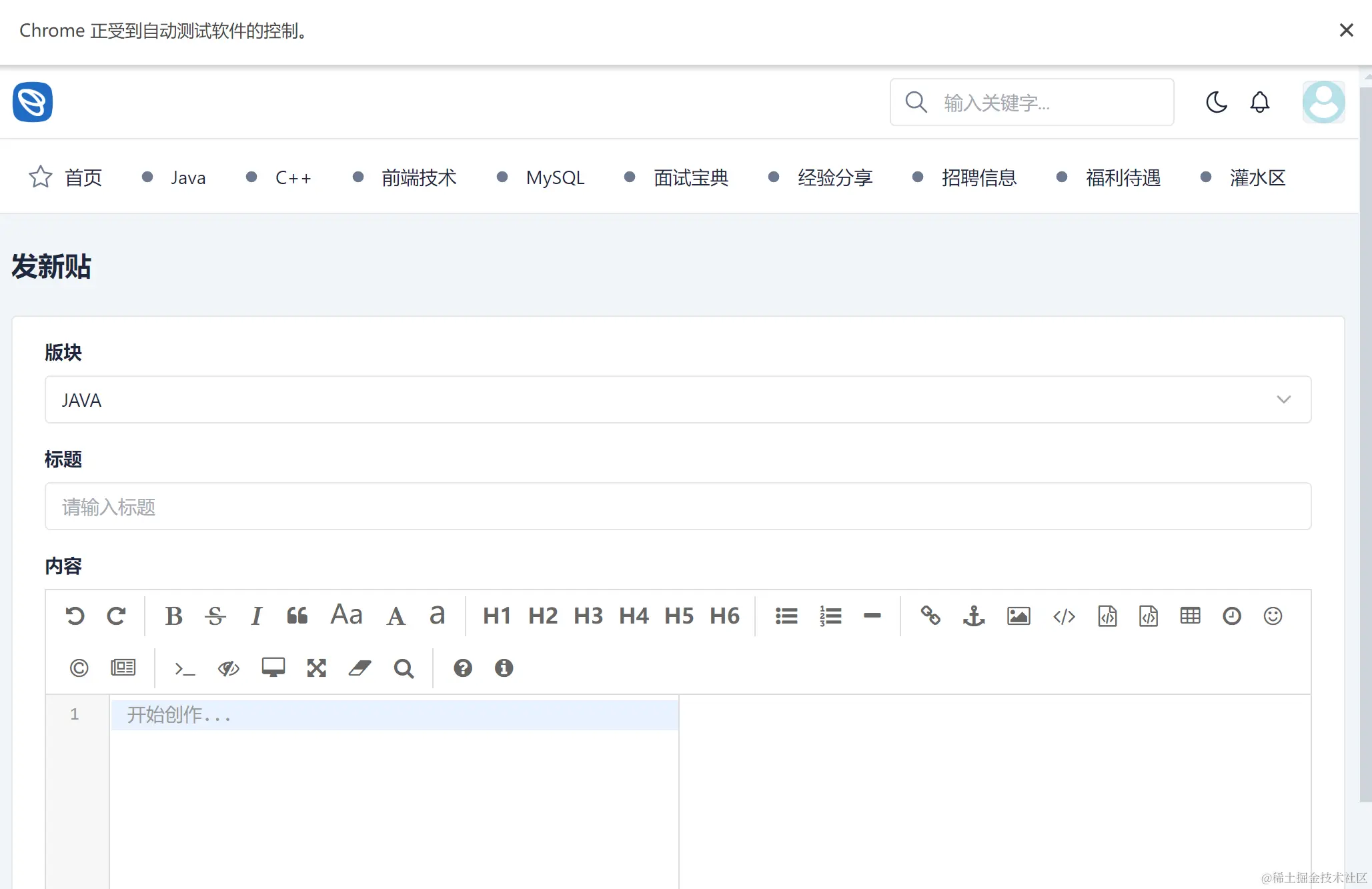Screen dimensions: 1372x889
Task: Insert an unordered list from the toolbar
Action: coord(786,616)
